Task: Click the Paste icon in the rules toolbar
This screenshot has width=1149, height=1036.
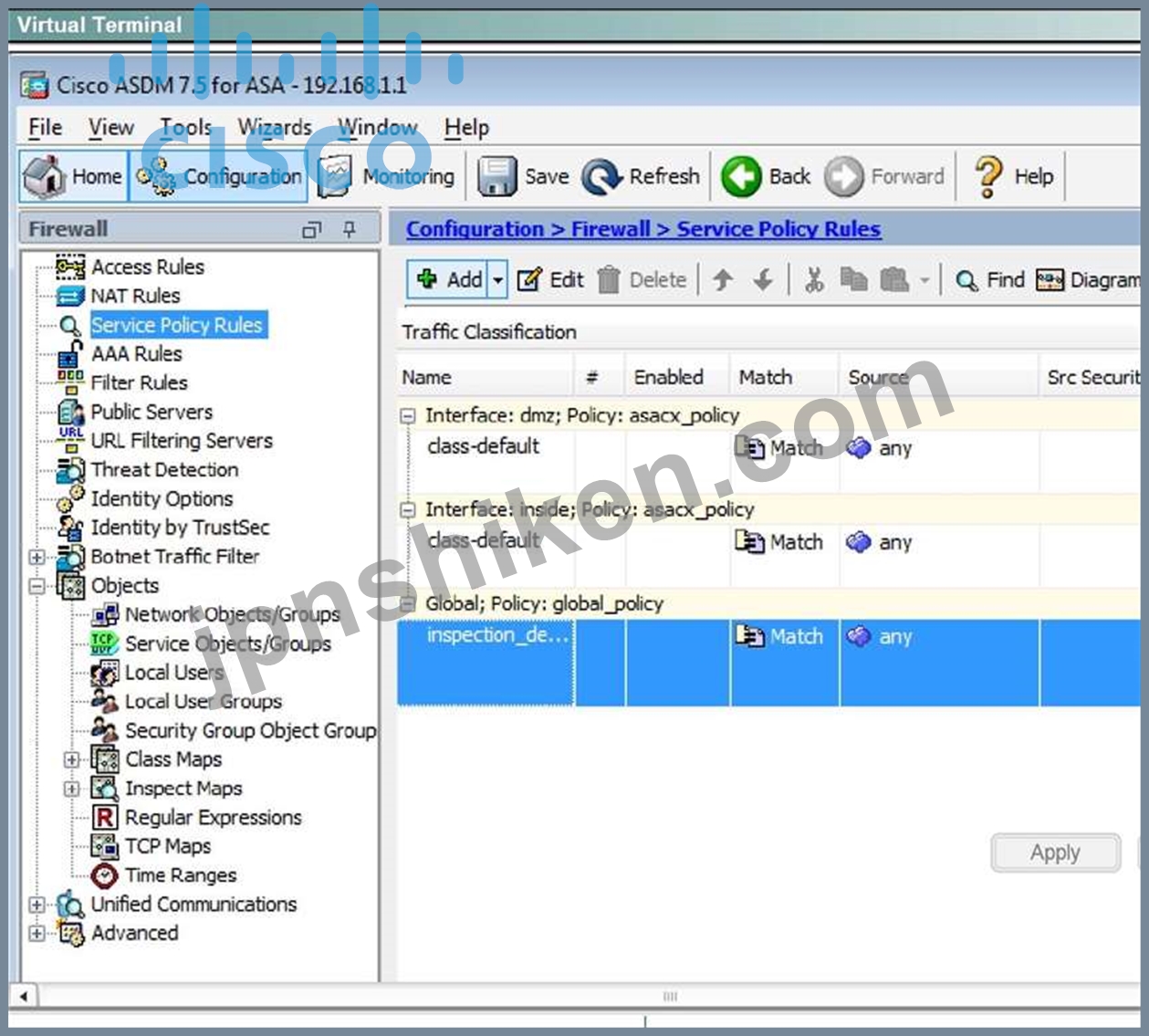Action: click(x=894, y=280)
